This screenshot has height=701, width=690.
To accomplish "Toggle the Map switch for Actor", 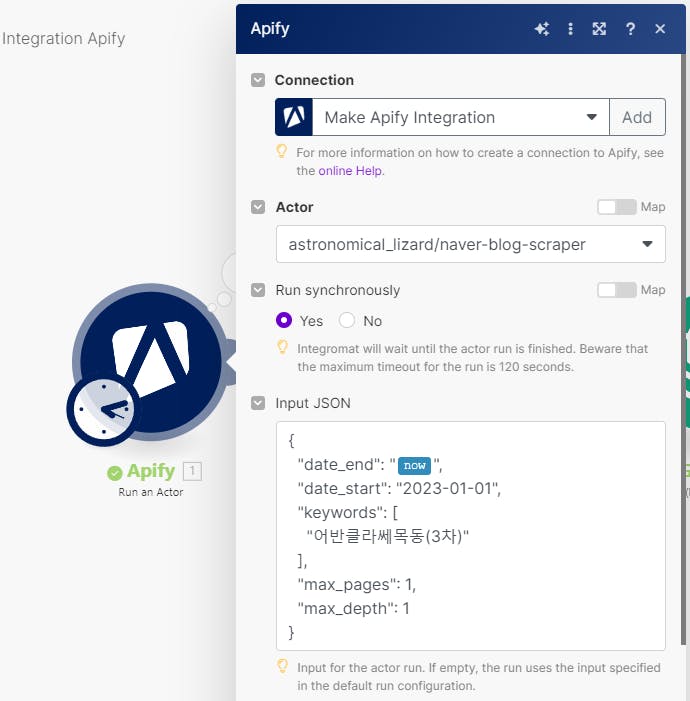I will pos(617,207).
